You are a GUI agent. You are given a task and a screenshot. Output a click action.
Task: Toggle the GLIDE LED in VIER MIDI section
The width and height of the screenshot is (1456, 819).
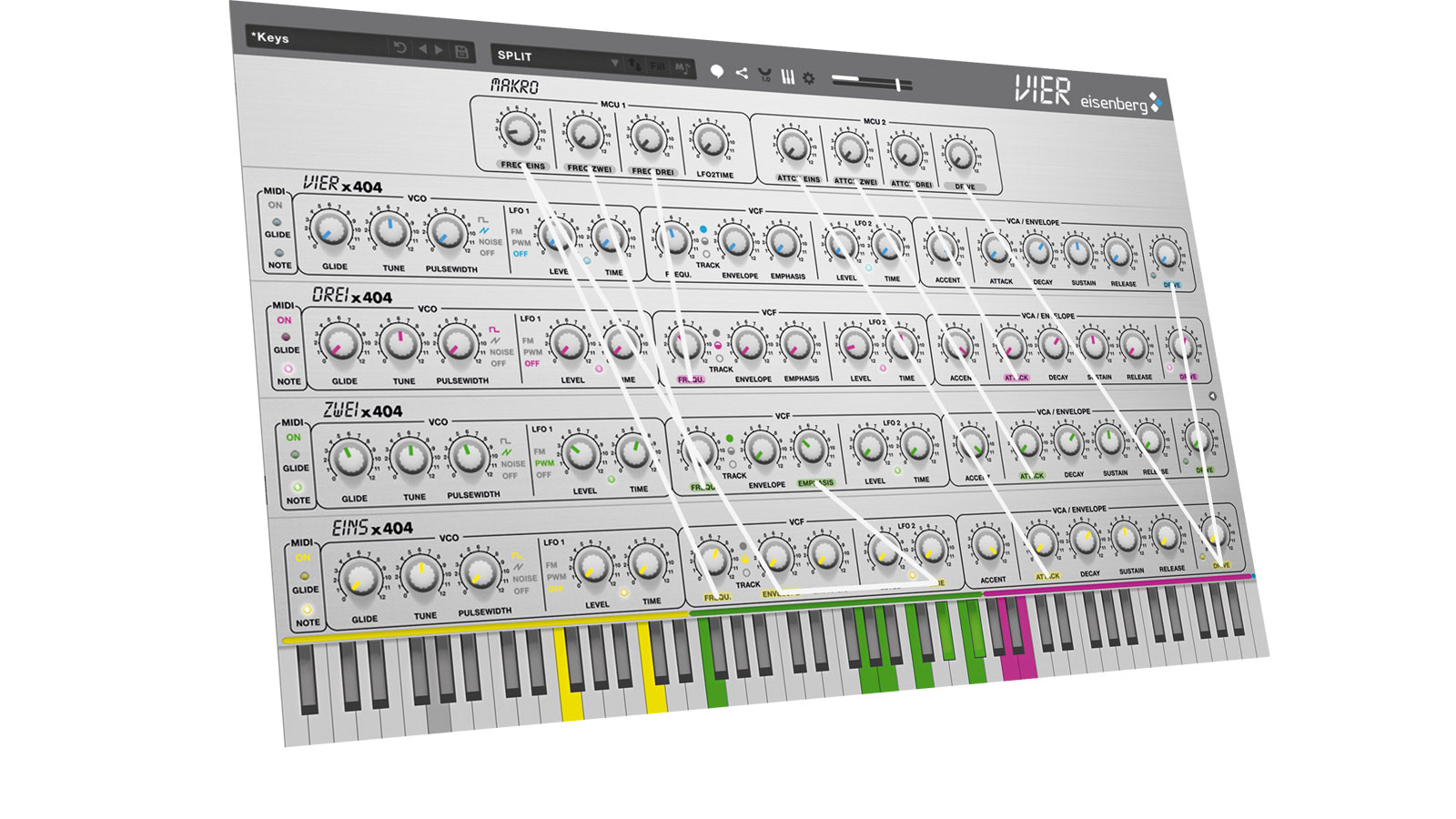coord(277,222)
